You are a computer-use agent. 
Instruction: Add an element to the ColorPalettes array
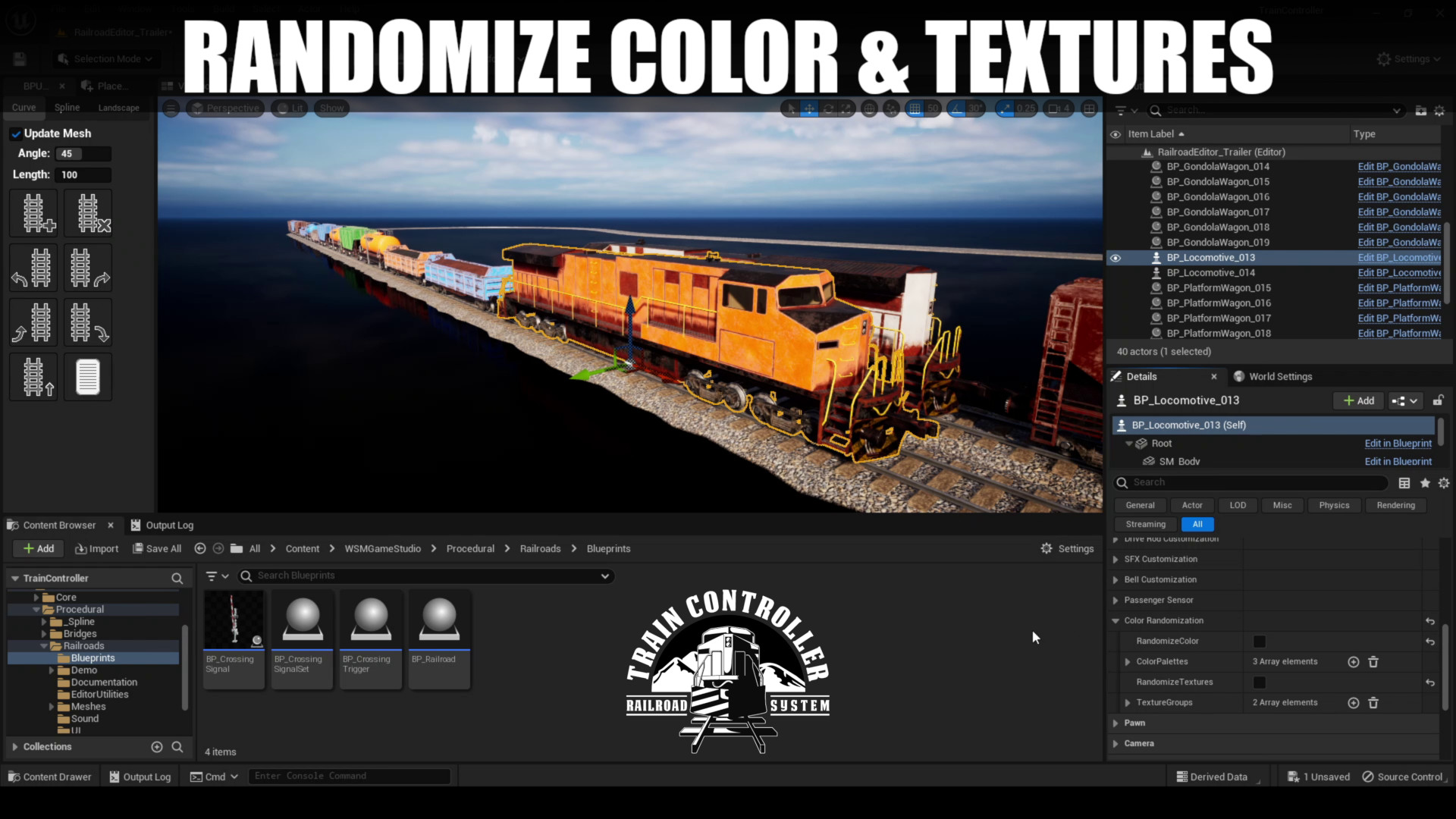[1354, 662]
